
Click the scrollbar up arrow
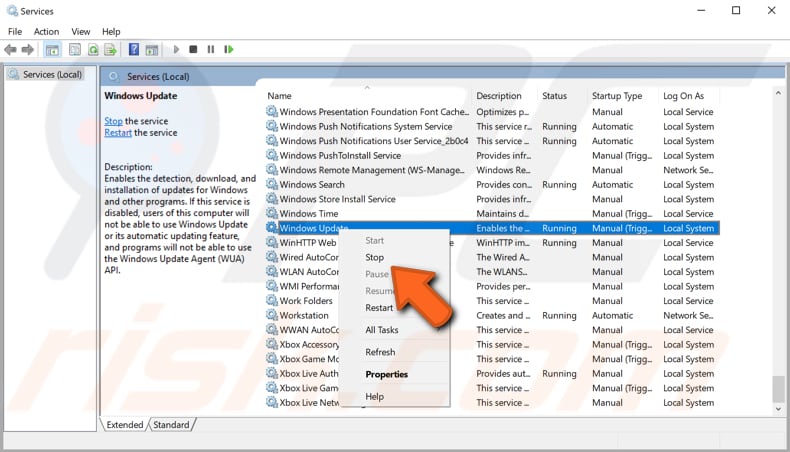pyautogui.click(x=778, y=93)
